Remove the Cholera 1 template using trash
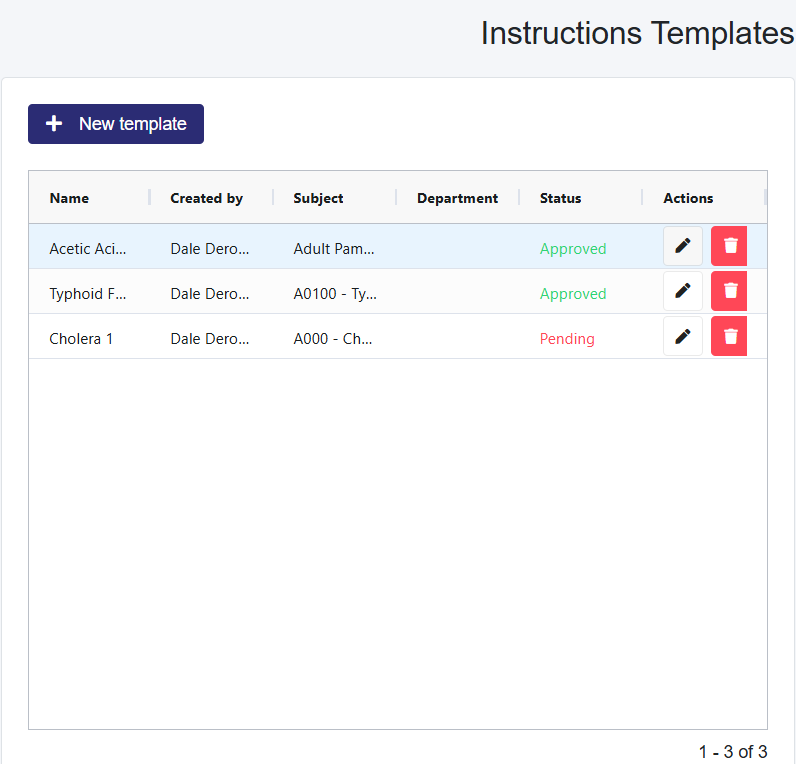This screenshot has width=796, height=764. [730, 336]
